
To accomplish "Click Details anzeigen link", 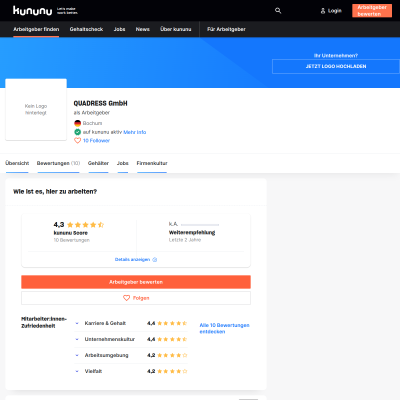I will [x=132, y=260].
